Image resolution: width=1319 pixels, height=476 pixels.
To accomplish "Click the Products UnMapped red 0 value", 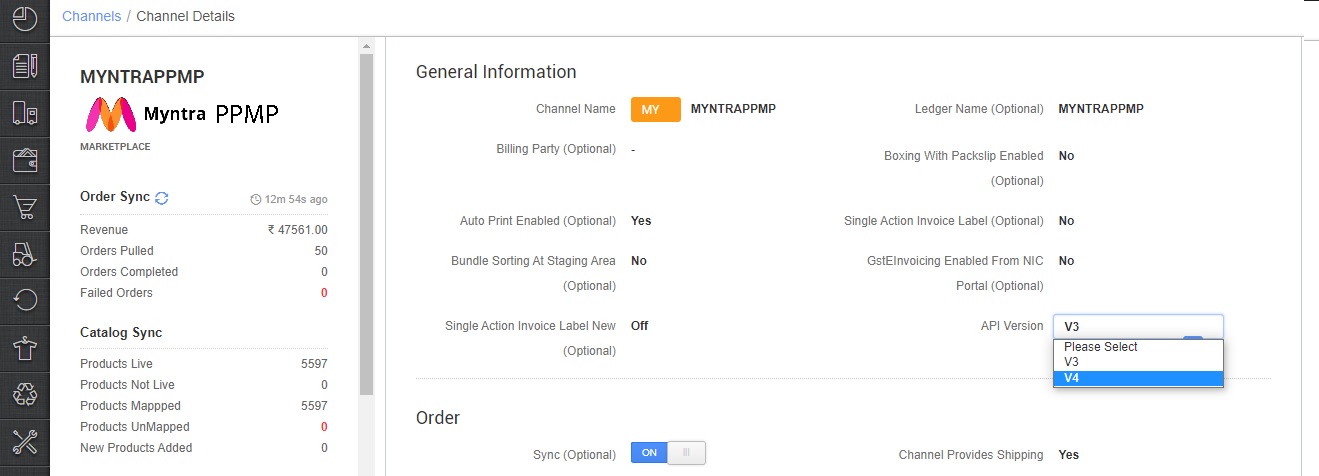I will 324,427.
